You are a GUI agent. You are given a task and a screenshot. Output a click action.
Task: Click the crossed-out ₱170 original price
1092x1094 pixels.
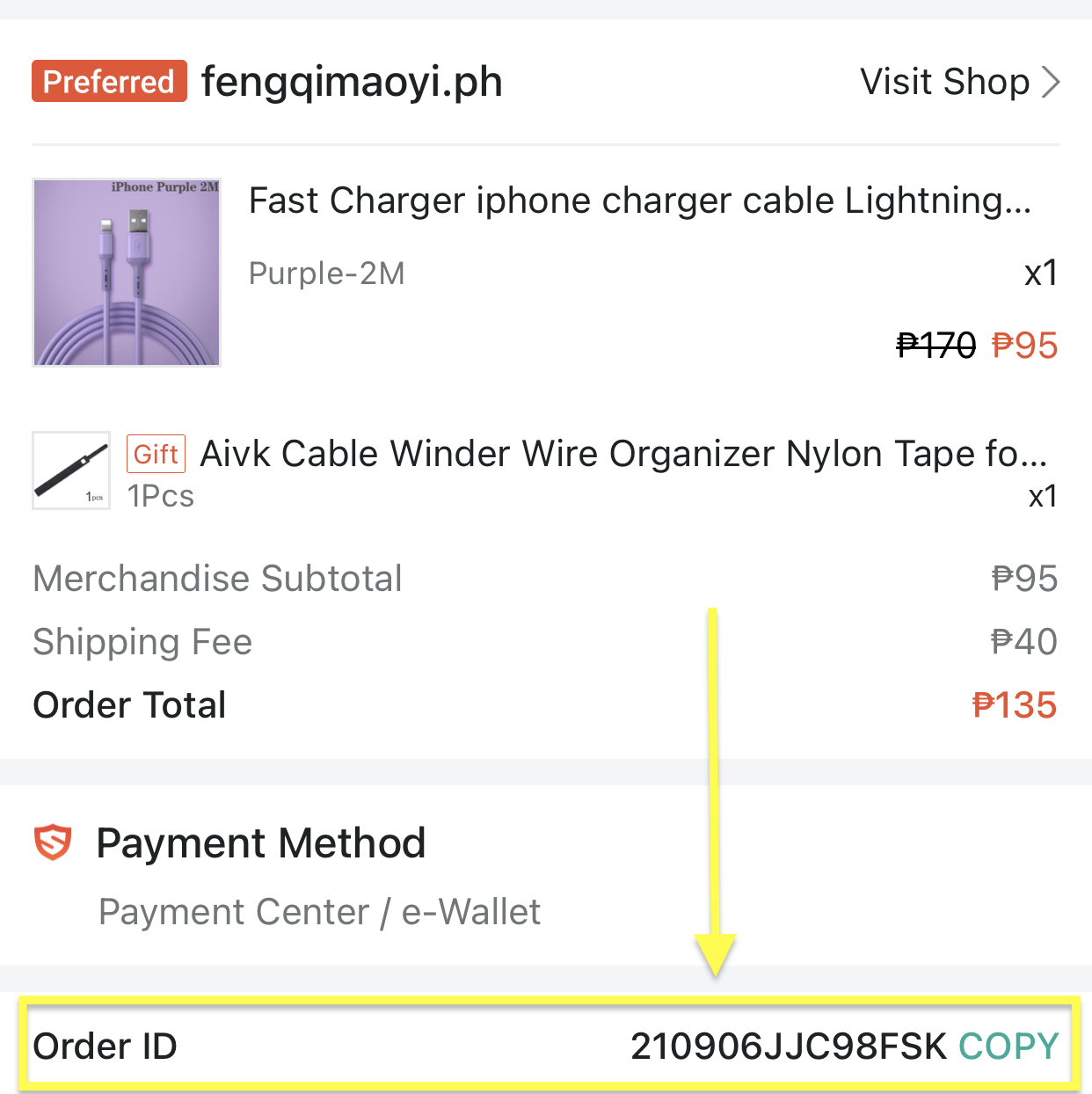tap(935, 346)
